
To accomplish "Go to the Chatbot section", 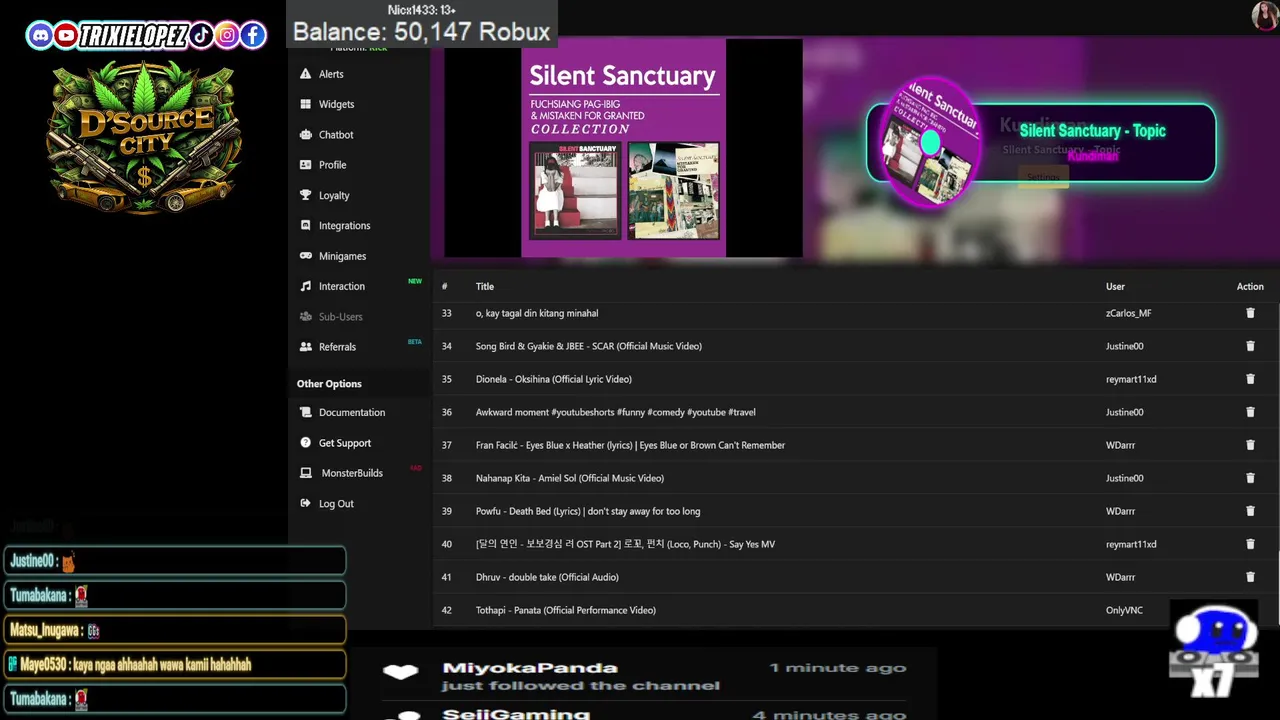I will tap(336, 134).
